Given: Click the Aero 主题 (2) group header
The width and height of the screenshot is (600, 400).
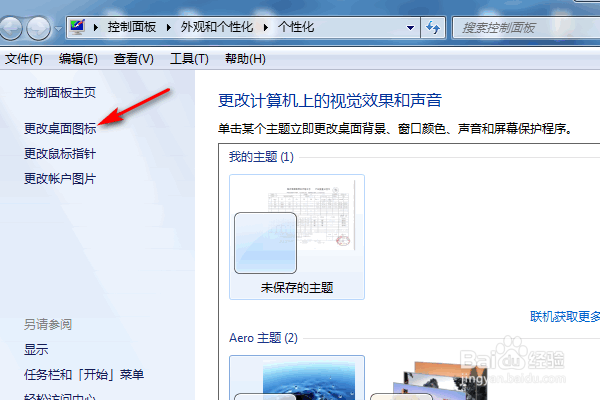Looking at the screenshot, I should tap(263, 338).
